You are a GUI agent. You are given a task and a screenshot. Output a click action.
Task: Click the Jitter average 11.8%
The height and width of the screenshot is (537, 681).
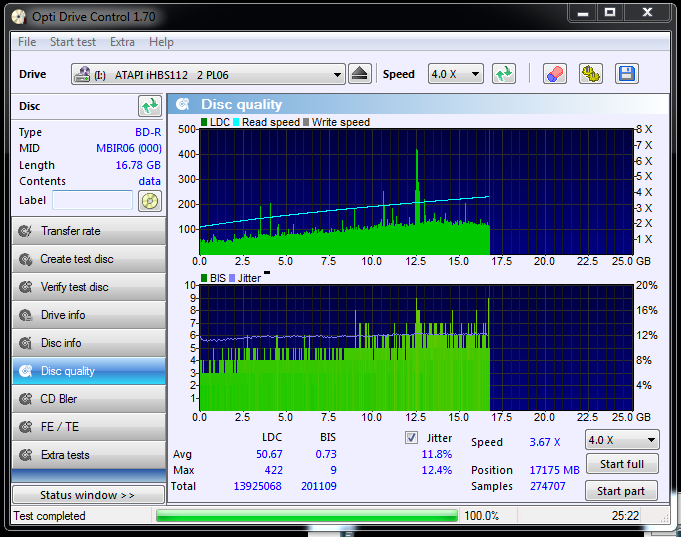[437, 454]
